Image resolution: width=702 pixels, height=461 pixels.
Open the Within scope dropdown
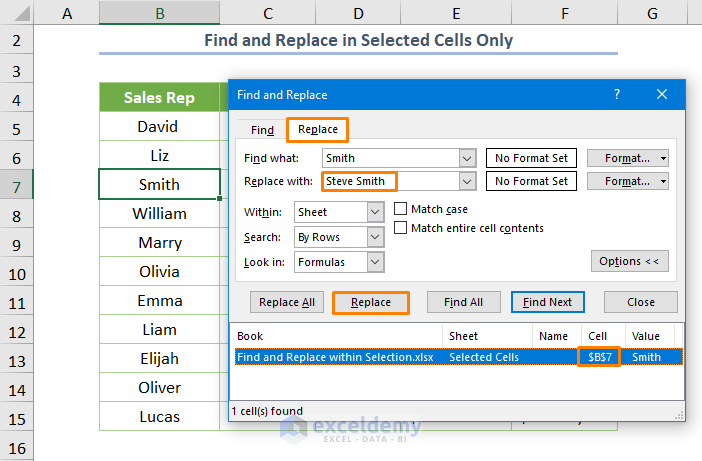(x=375, y=212)
